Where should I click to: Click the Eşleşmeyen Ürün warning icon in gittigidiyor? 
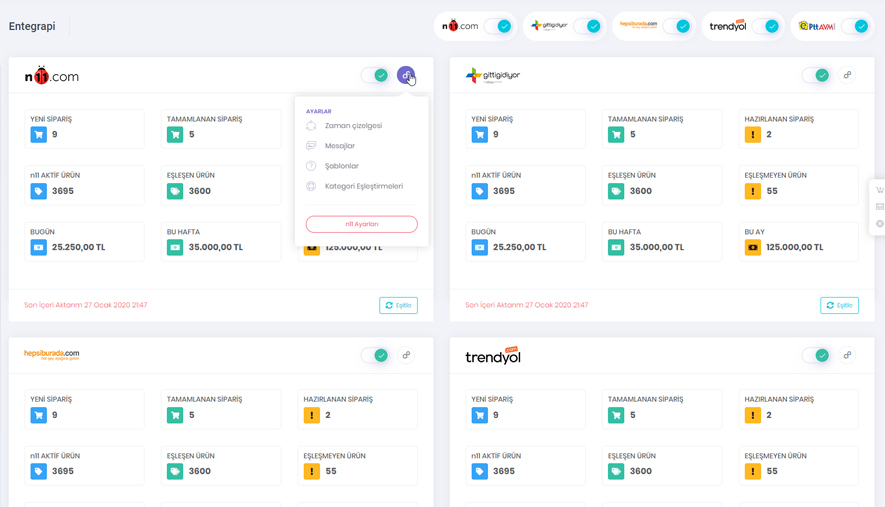tap(753, 191)
